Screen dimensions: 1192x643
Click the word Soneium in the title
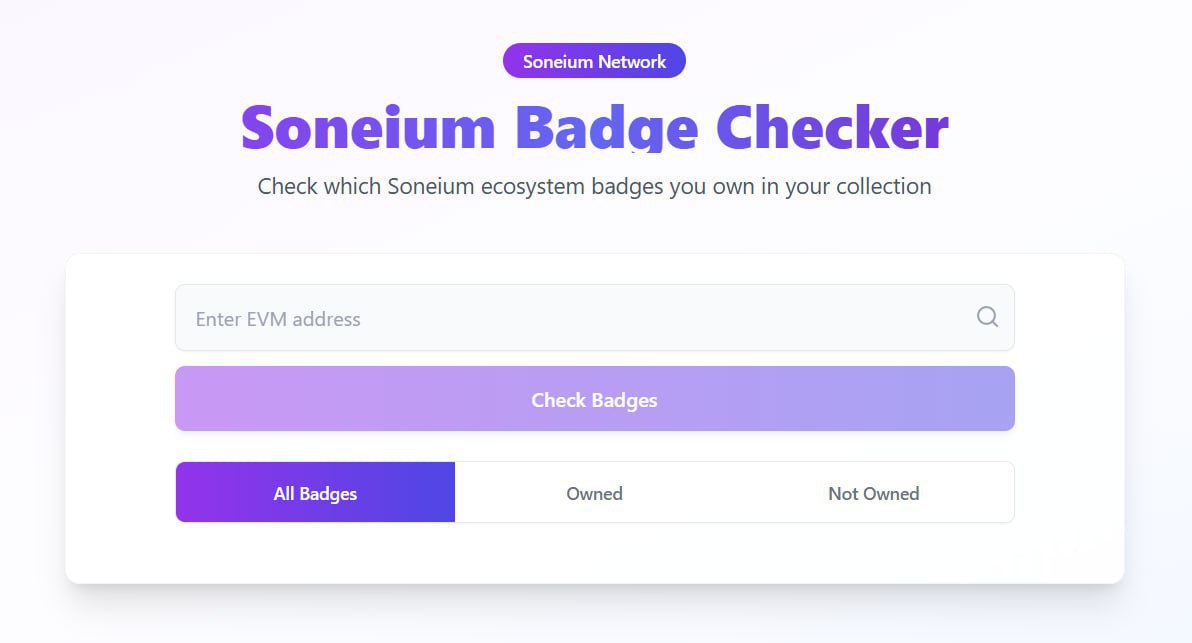click(x=369, y=127)
